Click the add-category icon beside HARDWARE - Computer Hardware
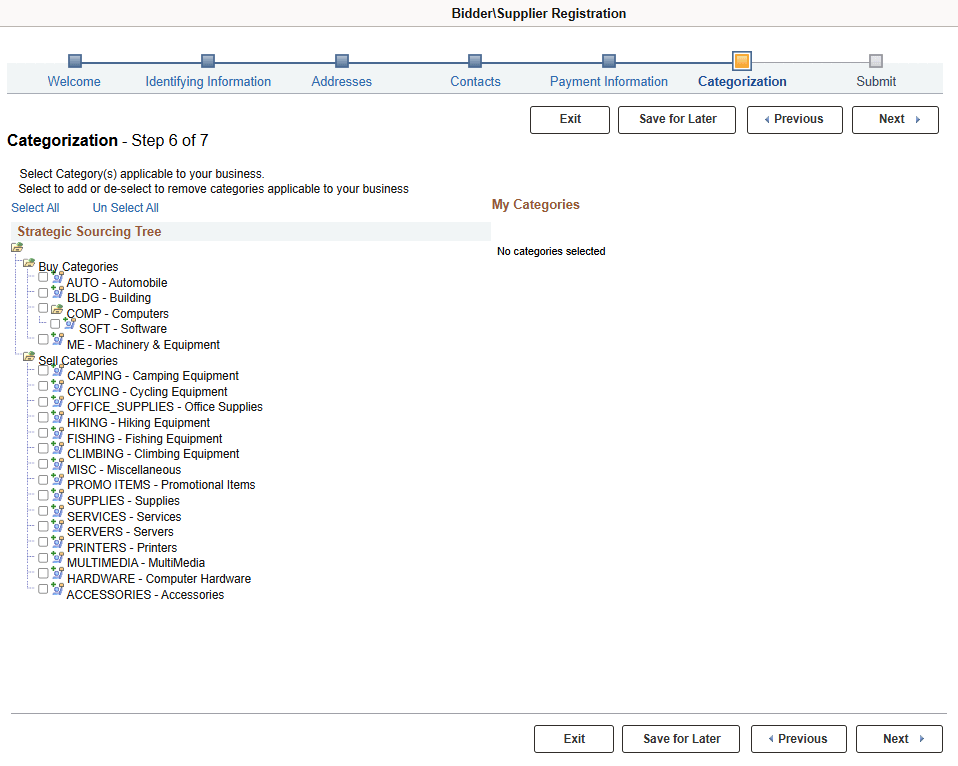958x766 pixels. (58, 575)
